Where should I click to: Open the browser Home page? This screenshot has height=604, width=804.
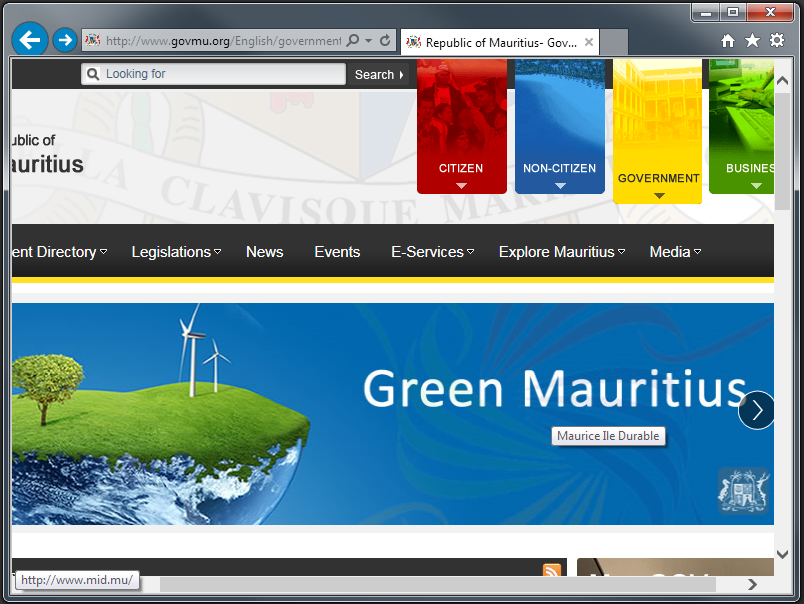(x=728, y=41)
